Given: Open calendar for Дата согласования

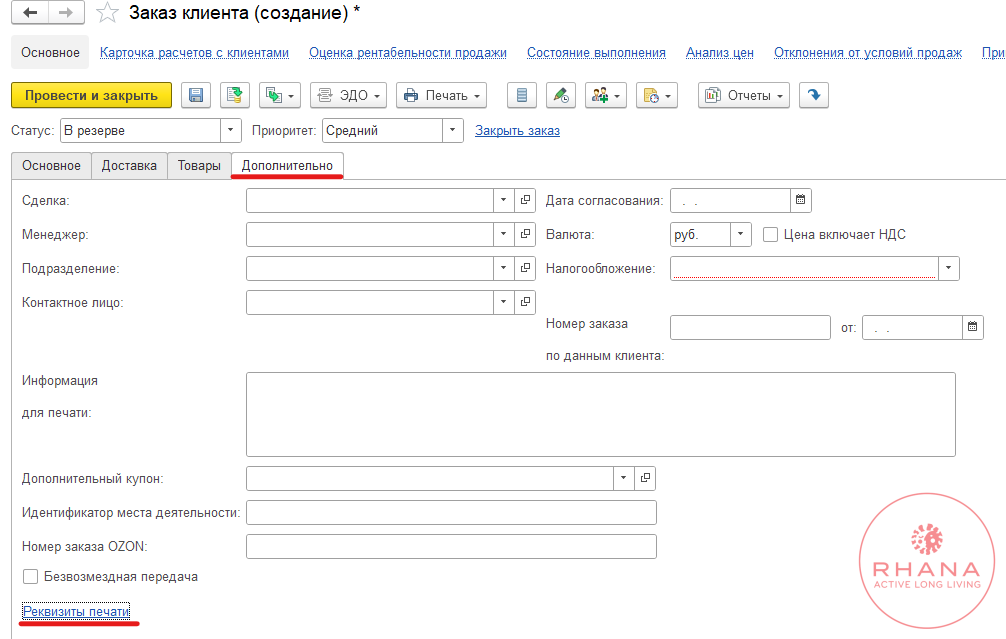Looking at the screenshot, I should click(x=801, y=200).
